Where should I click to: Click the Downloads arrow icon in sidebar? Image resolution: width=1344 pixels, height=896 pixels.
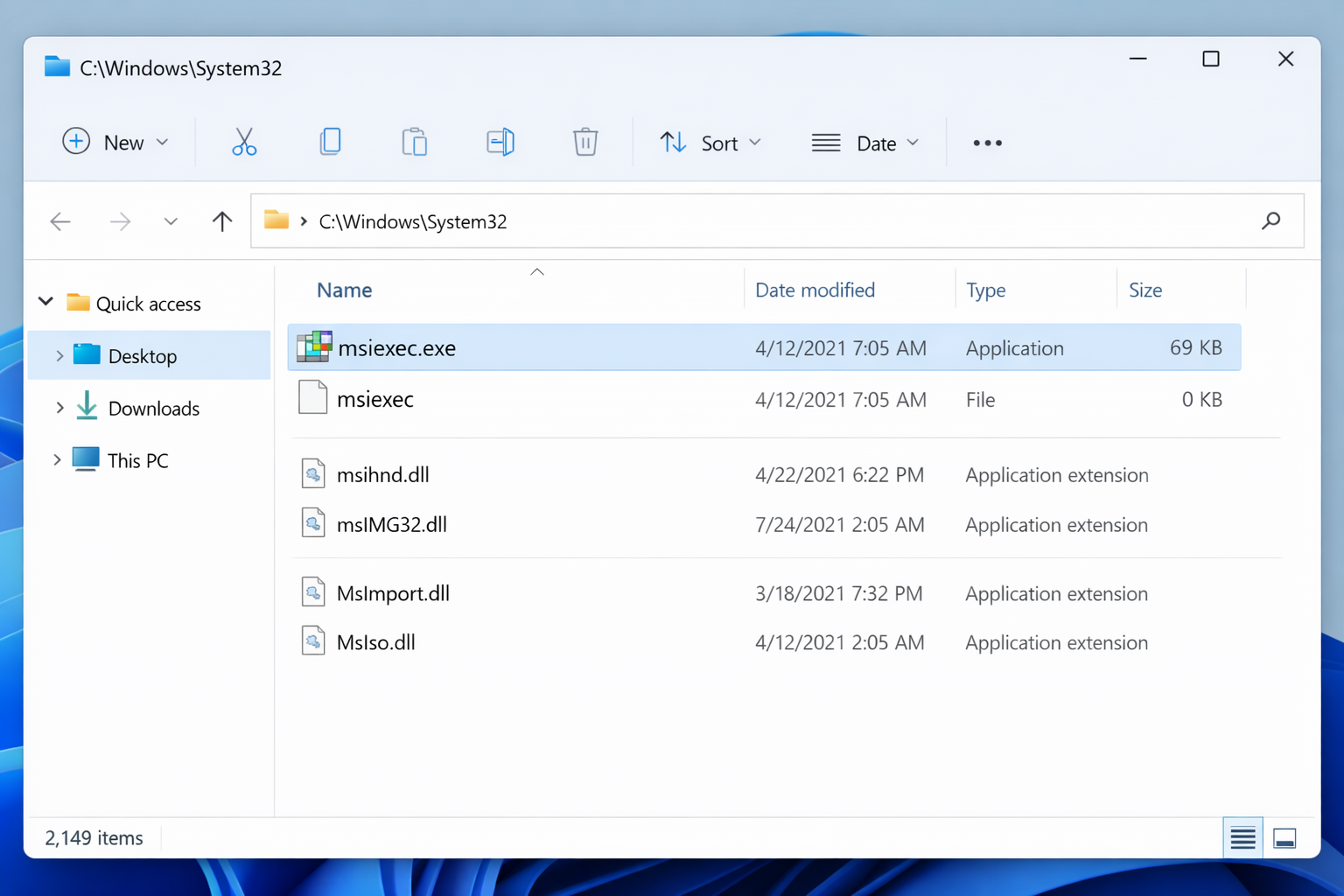click(x=87, y=406)
